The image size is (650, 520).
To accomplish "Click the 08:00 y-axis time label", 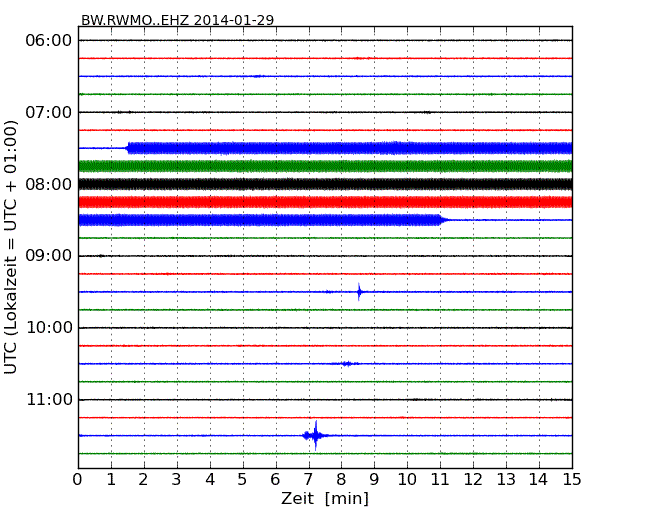I will 49,184.
